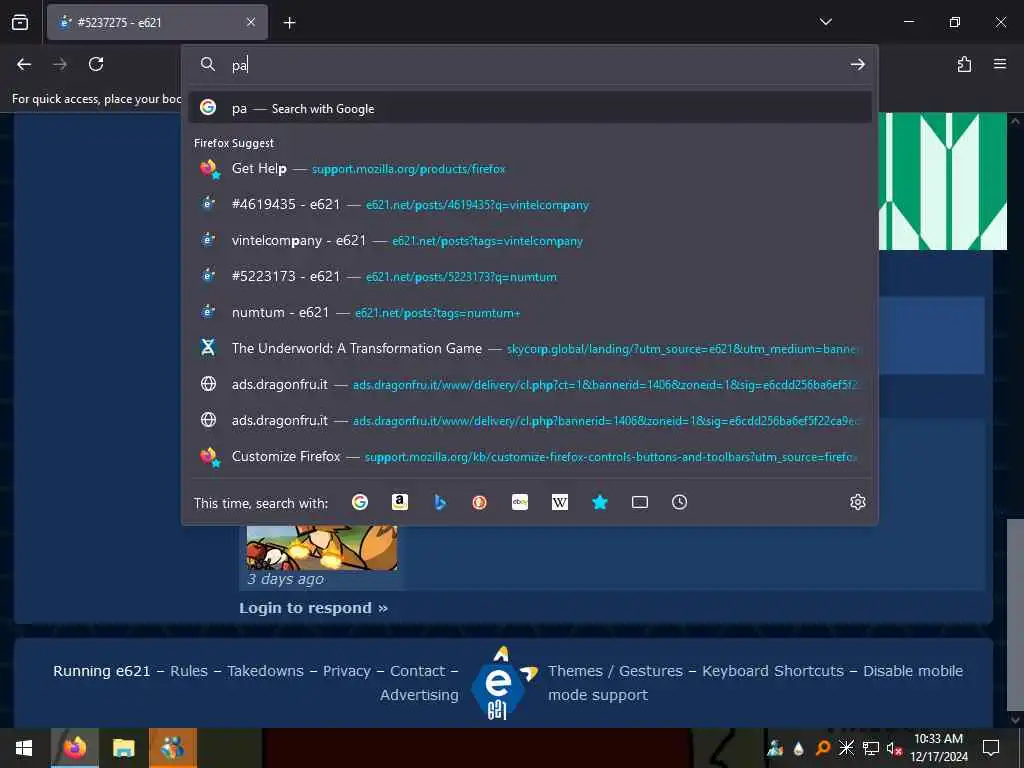Click Firefox in the taskbar
Image resolution: width=1024 pixels, height=768 pixels.
pos(74,748)
